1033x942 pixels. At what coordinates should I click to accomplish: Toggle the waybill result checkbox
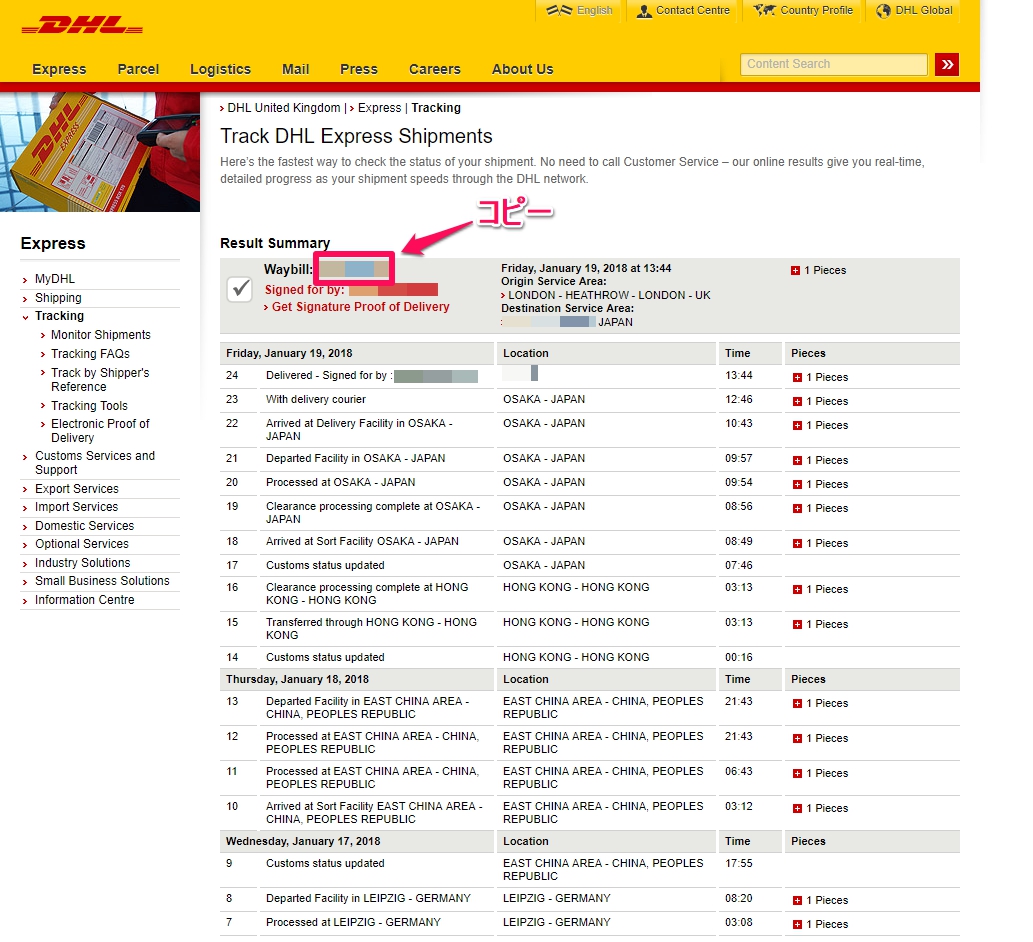[240, 289]
